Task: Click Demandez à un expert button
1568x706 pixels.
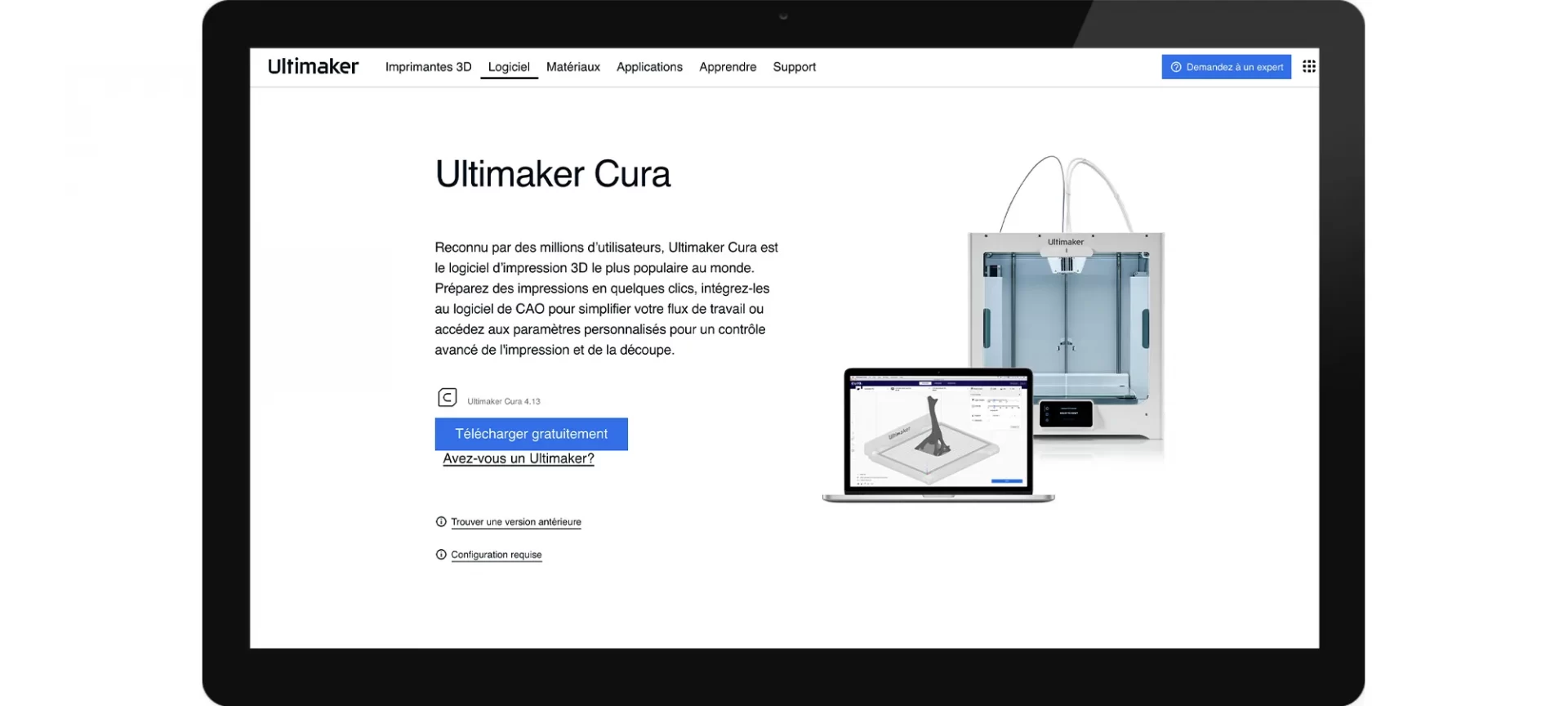Action: 1226,67
